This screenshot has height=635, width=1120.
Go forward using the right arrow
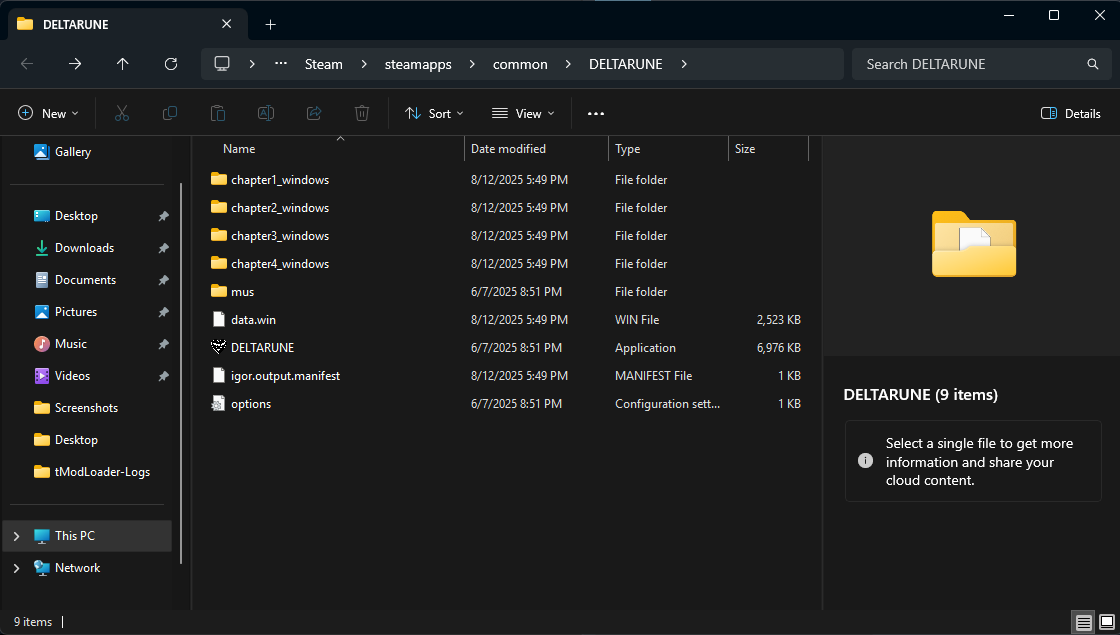coord(75,64)
